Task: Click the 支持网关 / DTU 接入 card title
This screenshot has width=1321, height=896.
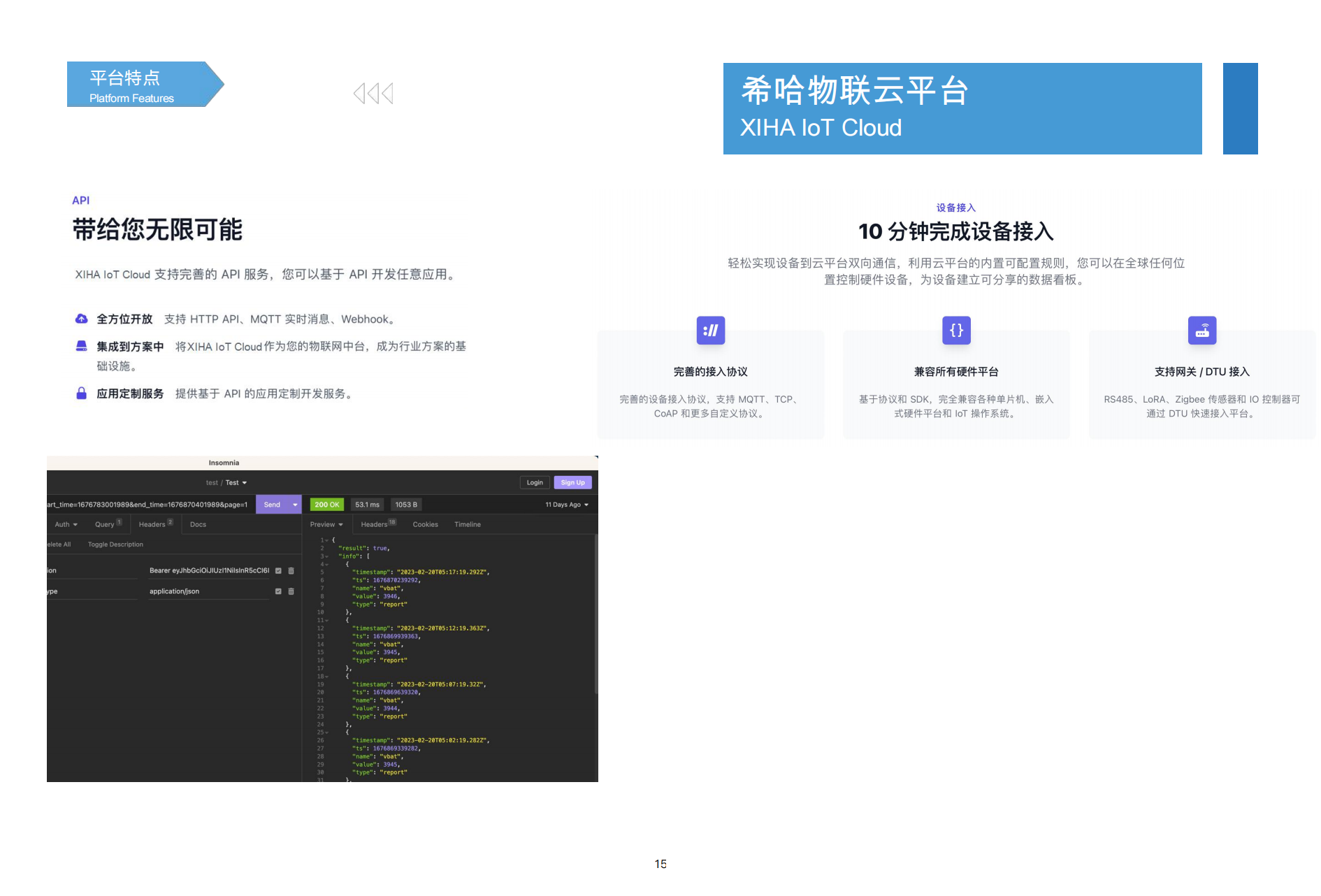Action: click(x=1202, y=372)
